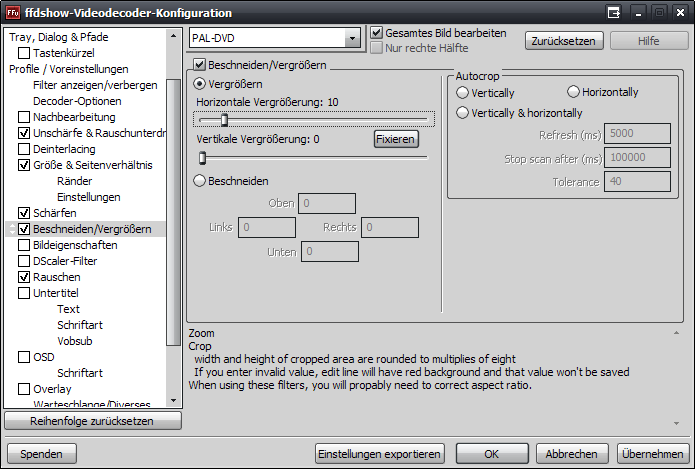Click the ffdshow app icon in title bar
This screenshot has width=695, height=469.
(x=13, y=13)
